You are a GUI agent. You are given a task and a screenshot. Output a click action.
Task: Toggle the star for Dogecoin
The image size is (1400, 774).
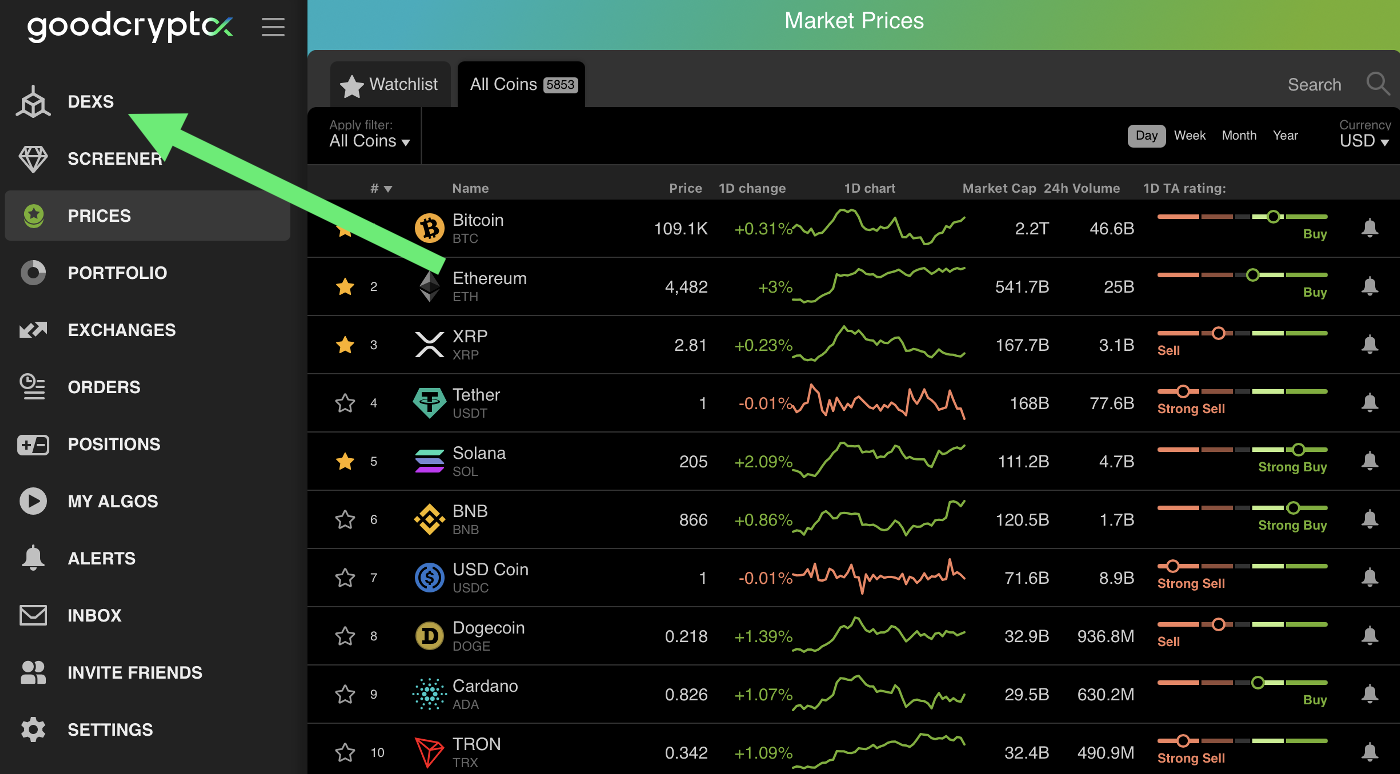pyautogui.click(x=345, y=636)
